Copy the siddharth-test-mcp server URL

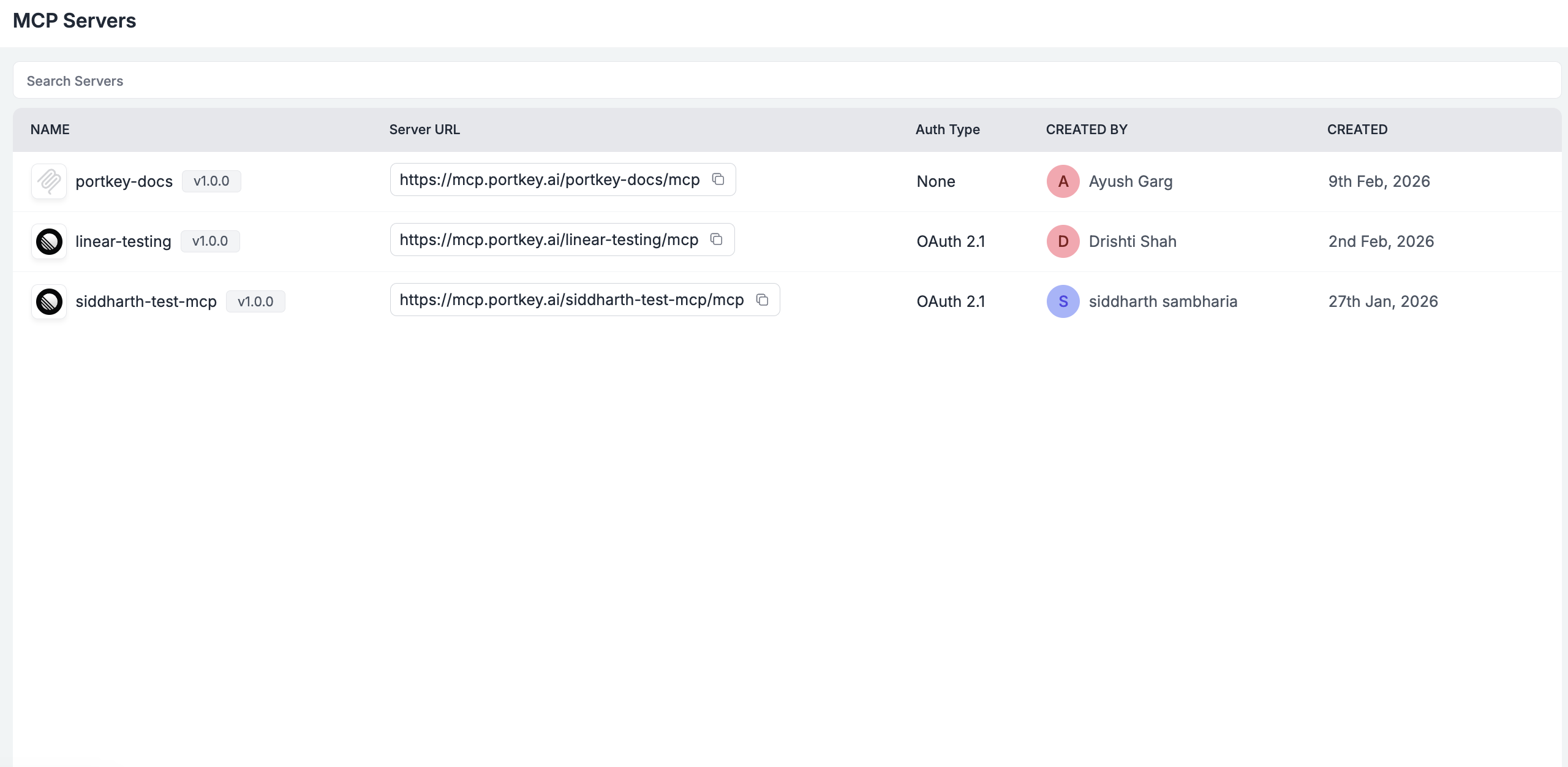[762, 300]
